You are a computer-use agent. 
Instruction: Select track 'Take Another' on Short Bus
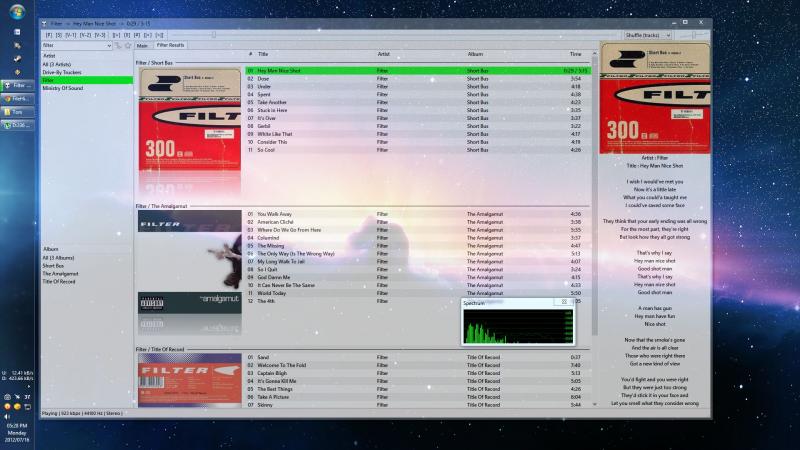417,103
